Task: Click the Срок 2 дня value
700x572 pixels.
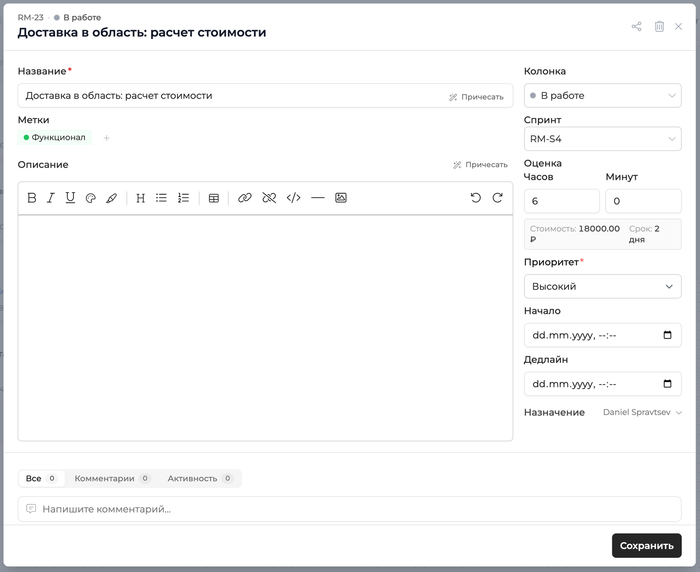Action: pyautogui.click(x=644, y=234)
